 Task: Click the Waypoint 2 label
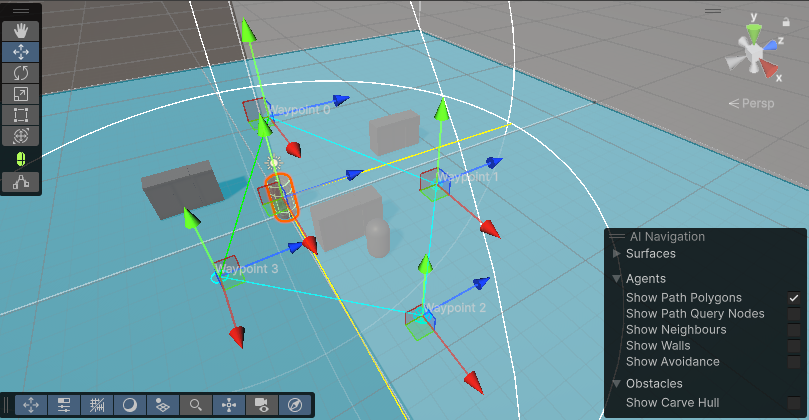[x=456, y=308]
